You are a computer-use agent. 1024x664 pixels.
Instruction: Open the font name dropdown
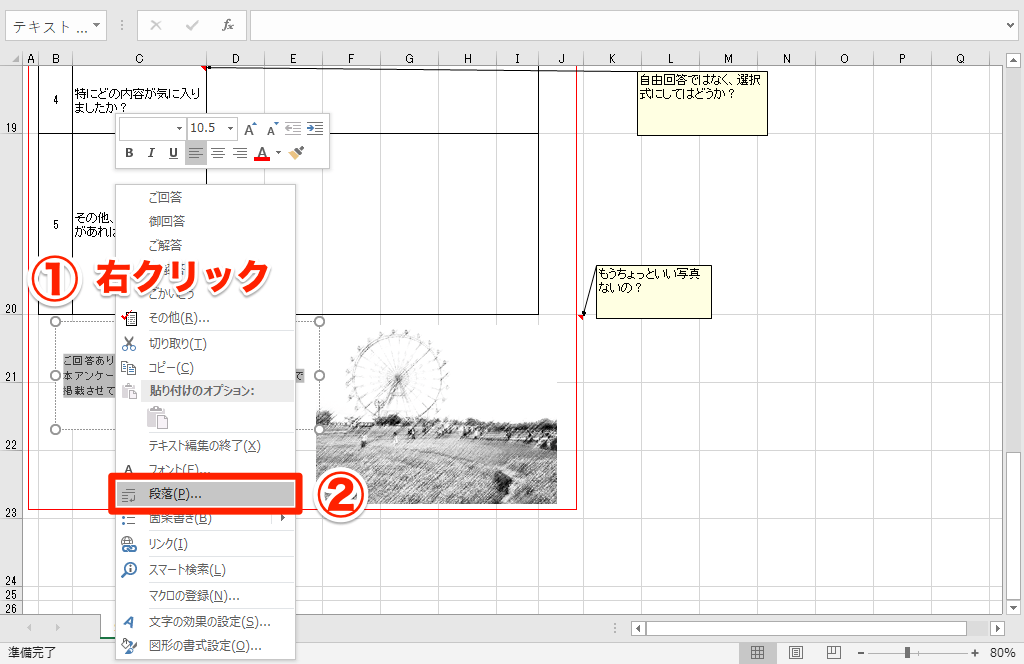click(x=179, y=129)
